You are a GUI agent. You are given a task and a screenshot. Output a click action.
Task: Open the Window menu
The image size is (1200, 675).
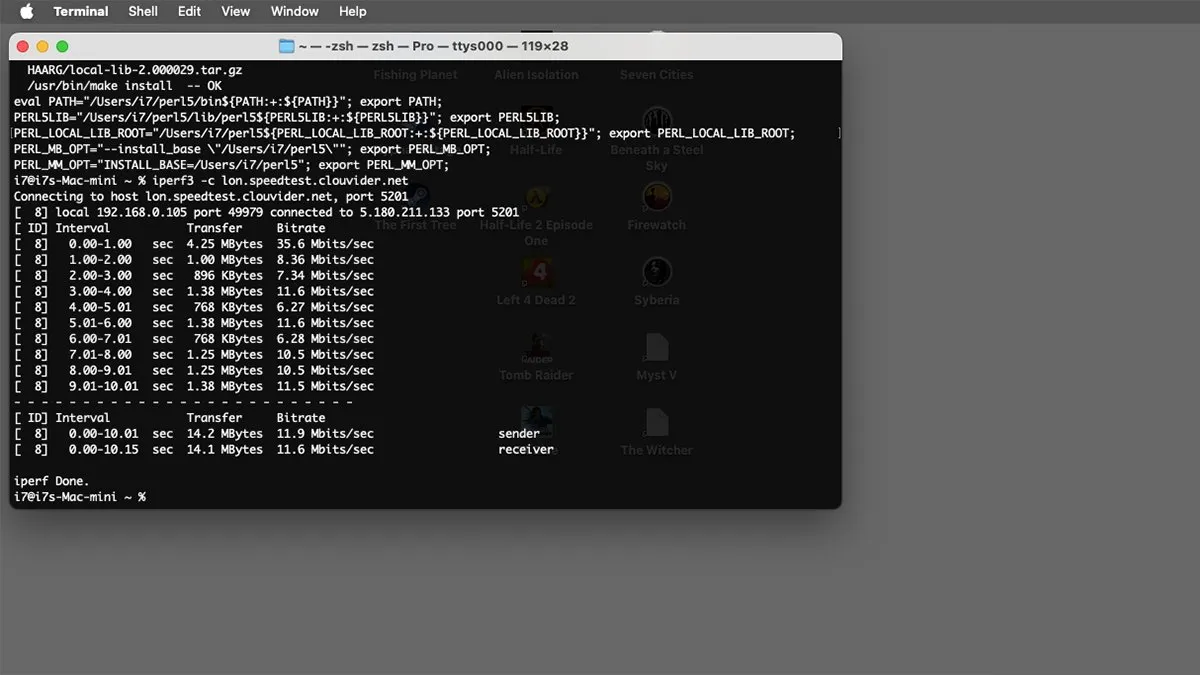(295, 12)
